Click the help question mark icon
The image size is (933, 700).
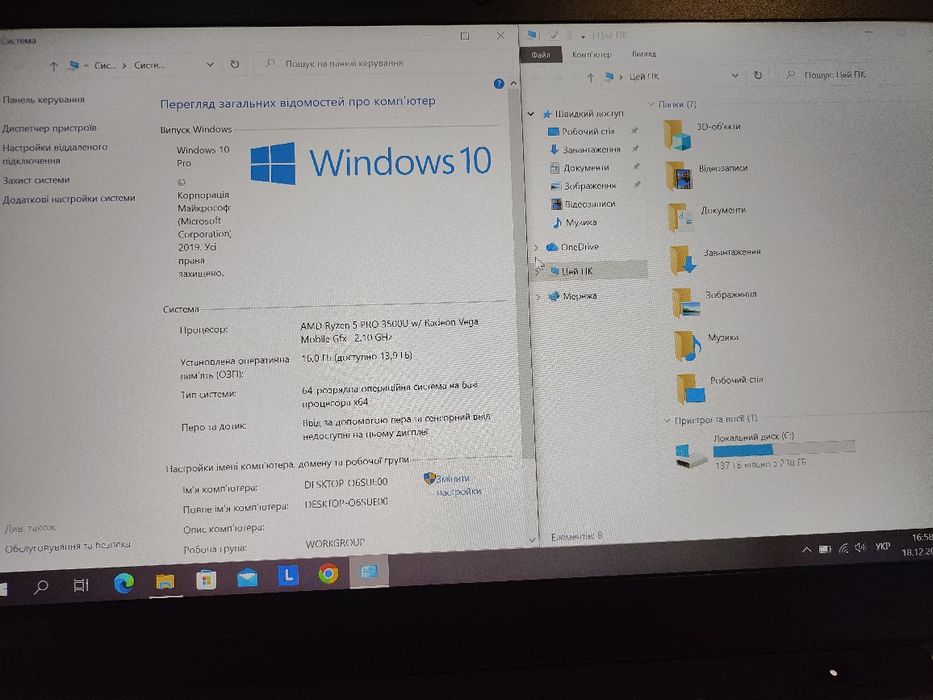pos(499,84)
